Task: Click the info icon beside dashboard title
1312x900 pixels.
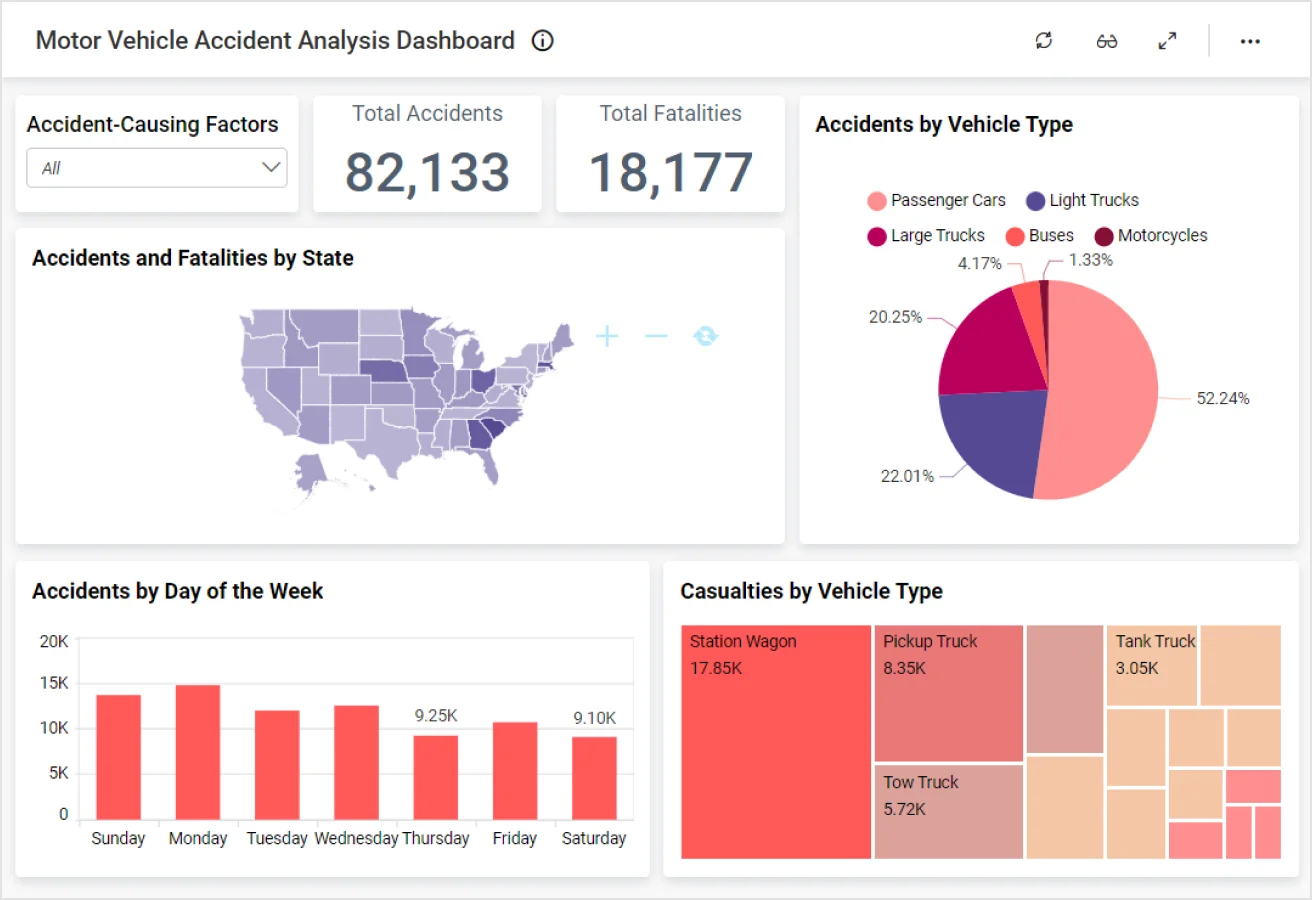Action: click(542, 41)
